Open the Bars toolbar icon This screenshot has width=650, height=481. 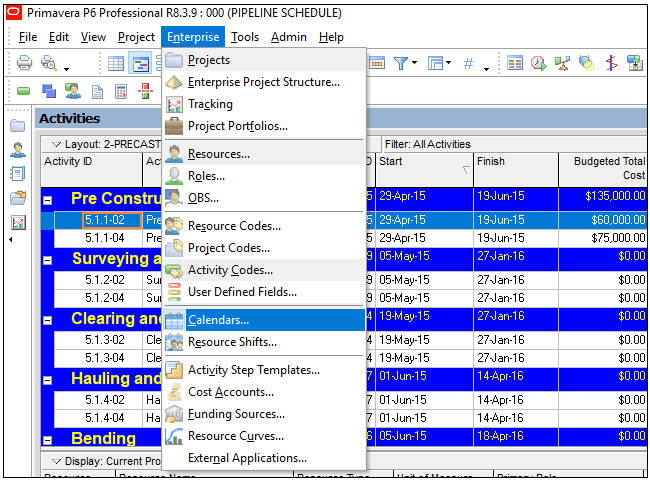click(377, 63)
